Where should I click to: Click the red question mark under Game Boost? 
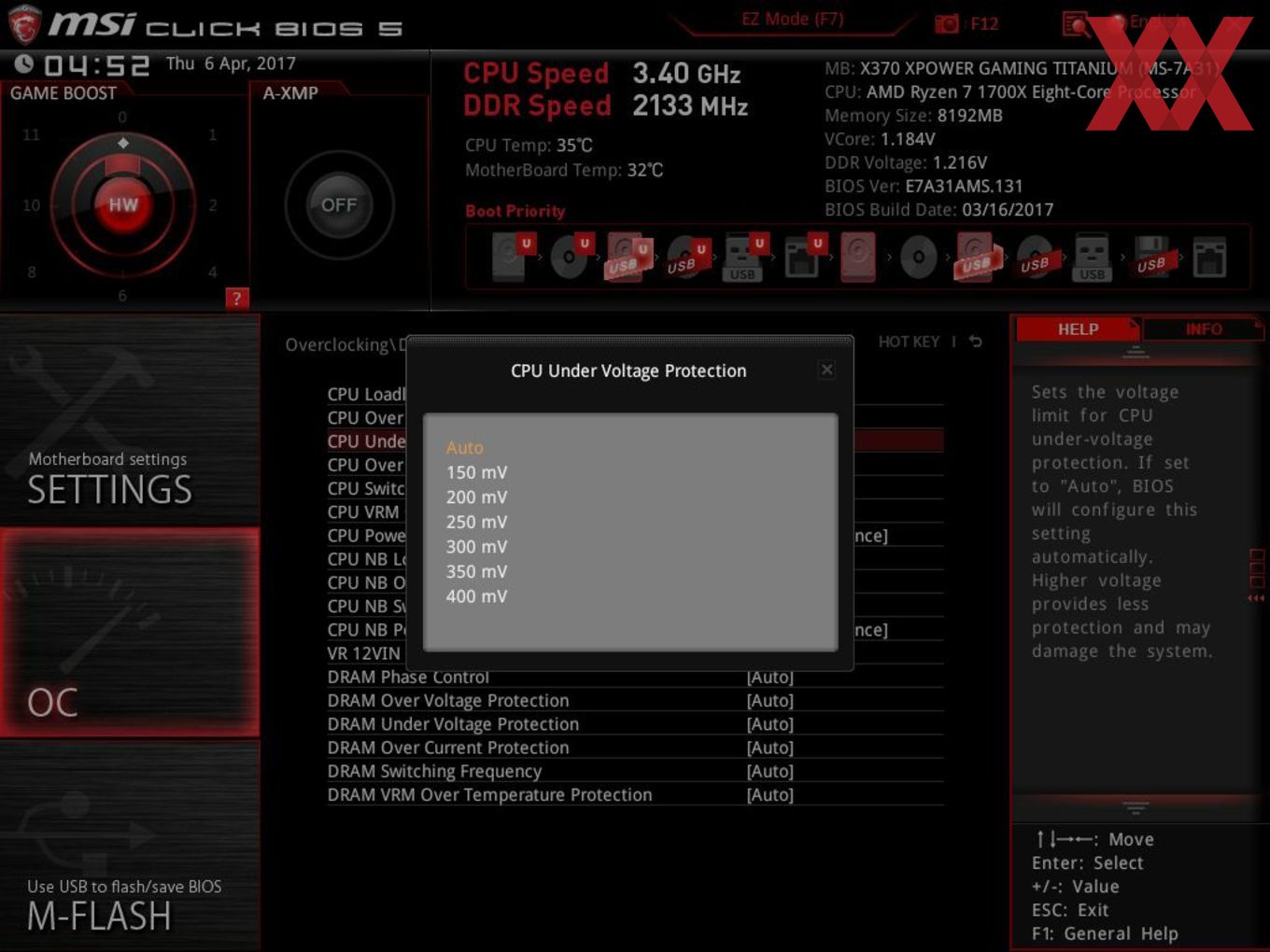(x=237, y=298)
